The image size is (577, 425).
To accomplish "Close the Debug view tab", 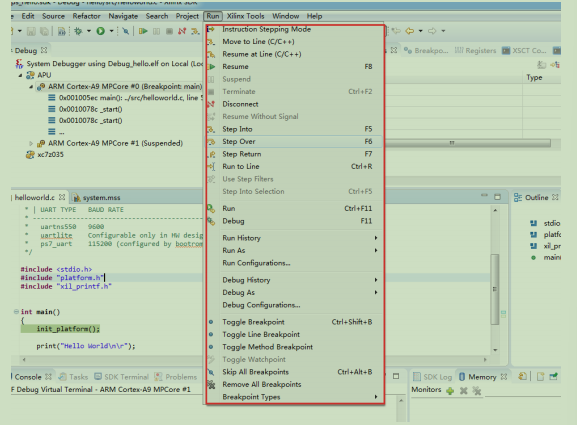I will tap(44, 50).
